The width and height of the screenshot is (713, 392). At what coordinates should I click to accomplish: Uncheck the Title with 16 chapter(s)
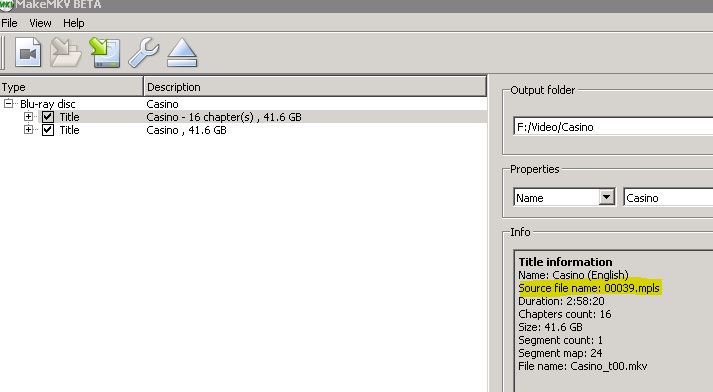point(48,117)
